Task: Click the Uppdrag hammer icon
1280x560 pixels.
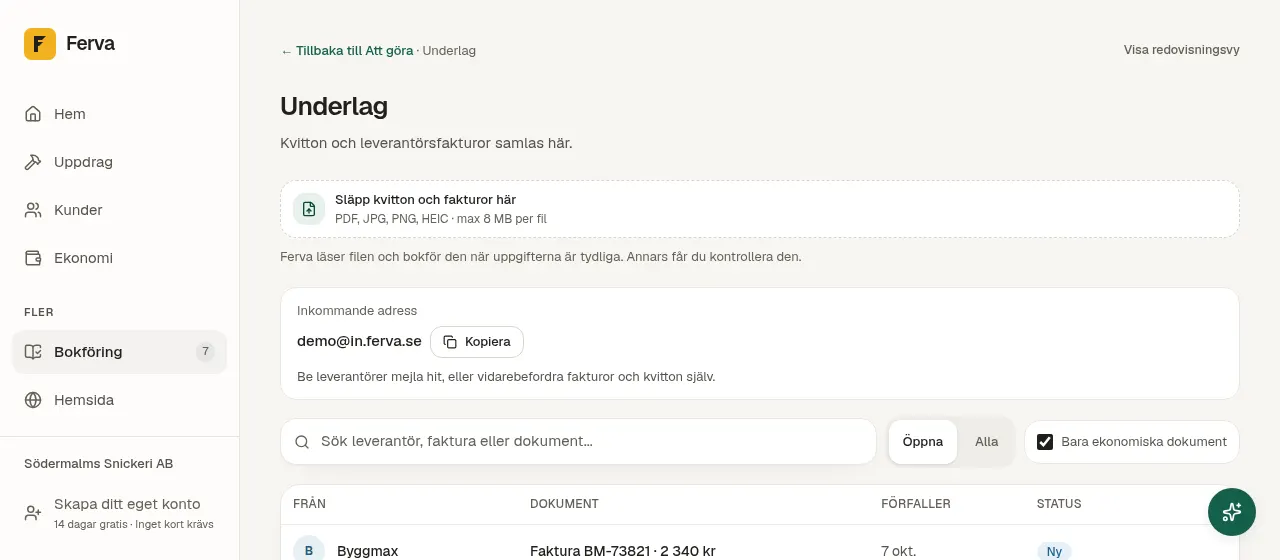Action: [33, 162]
